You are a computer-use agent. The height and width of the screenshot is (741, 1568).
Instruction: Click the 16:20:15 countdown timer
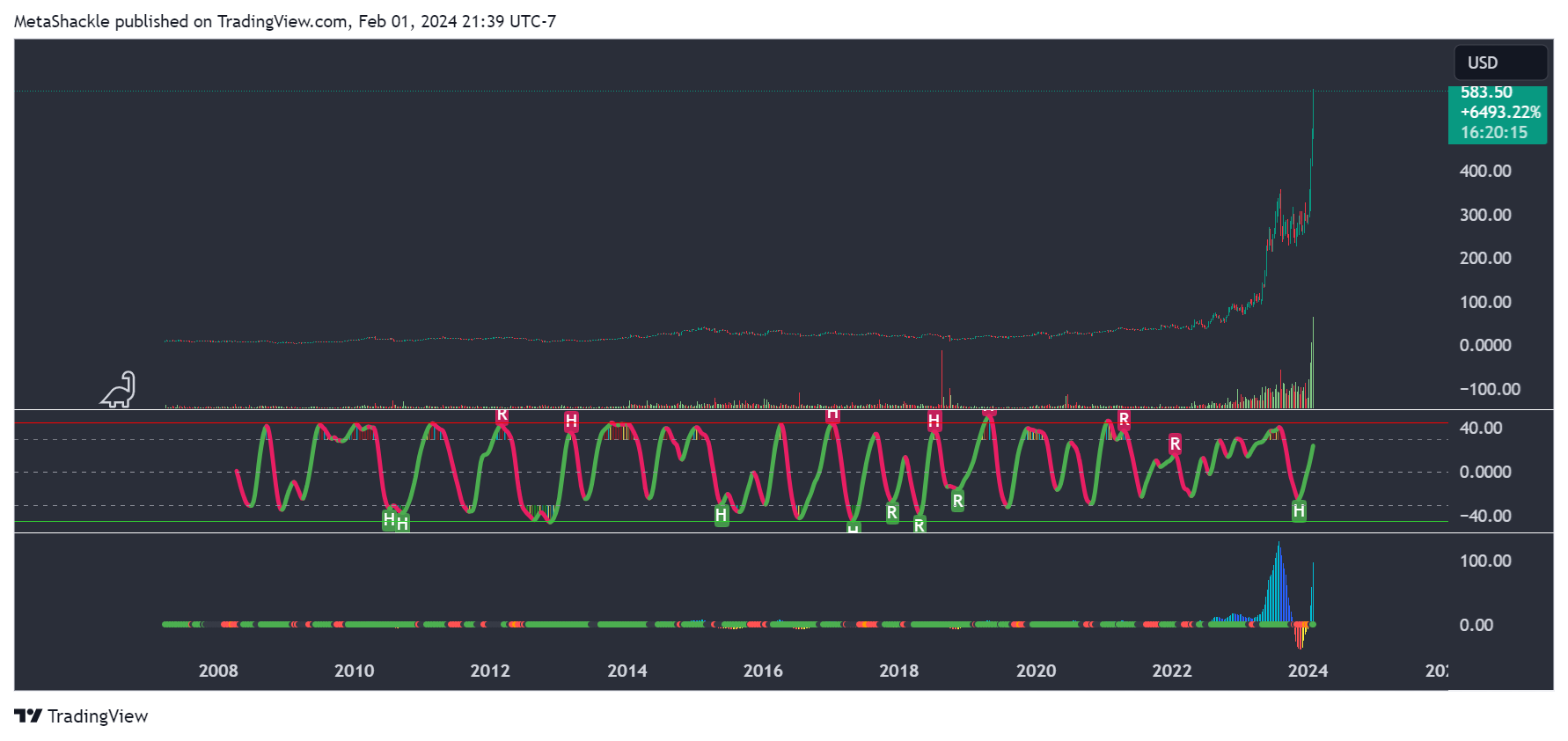pyautogui.click(x=1494, y=132)
